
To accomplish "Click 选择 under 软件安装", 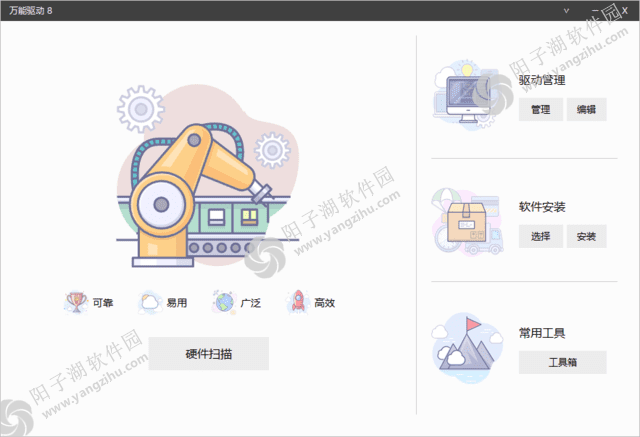I will click(x=540, y=236).
